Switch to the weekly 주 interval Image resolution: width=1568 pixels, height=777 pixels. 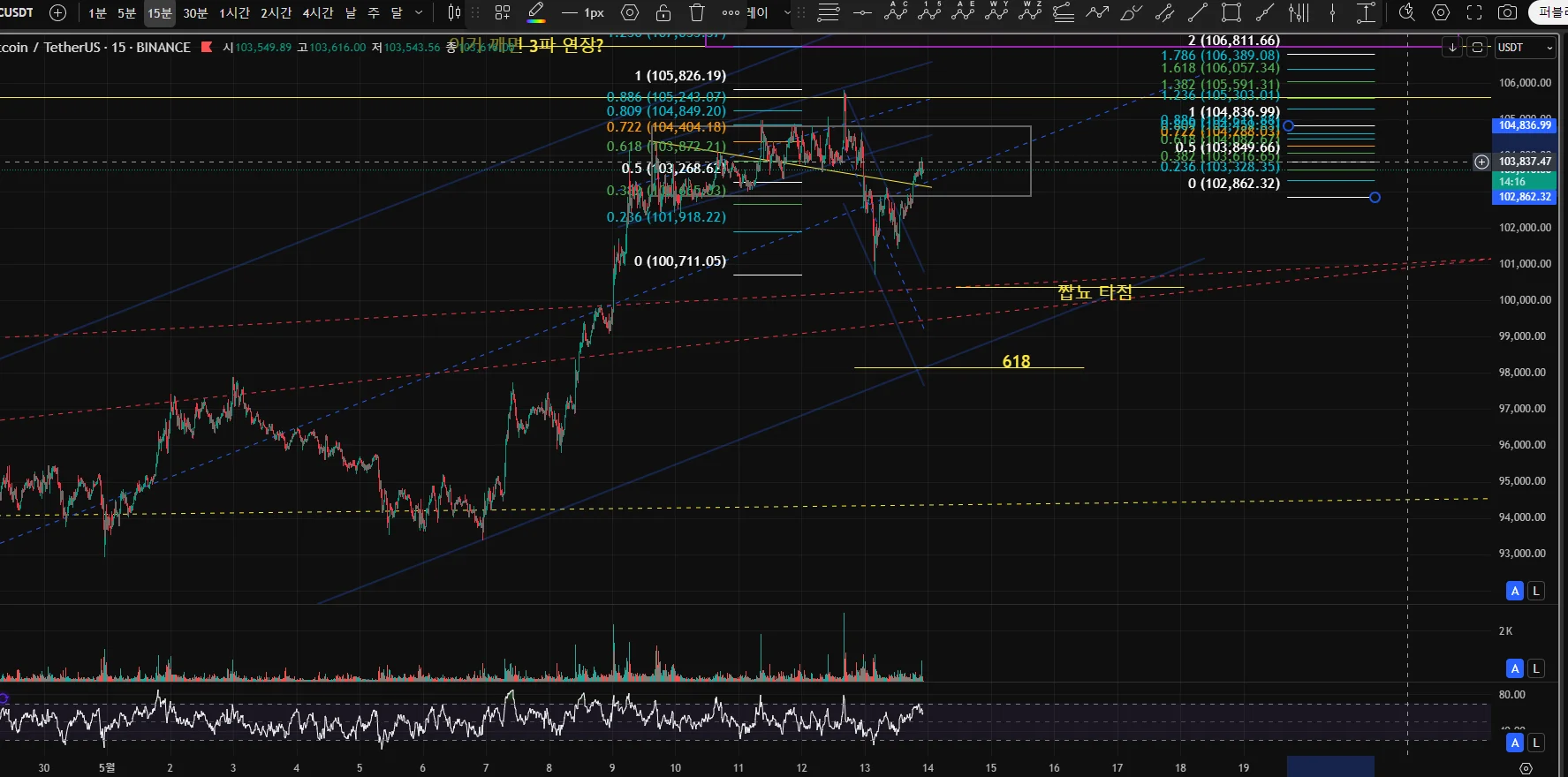pos(374,12)
